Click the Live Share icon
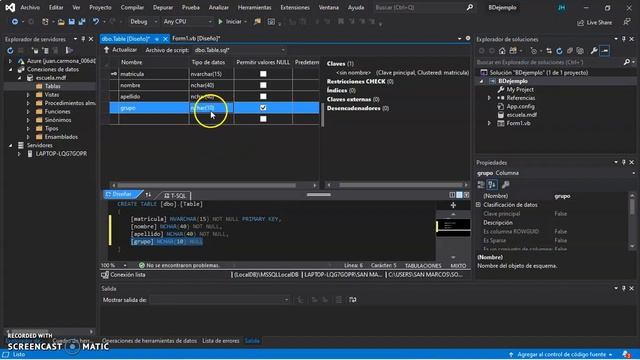Image resolution: width=640 pixels, height=360 pixels. point(580,22)
